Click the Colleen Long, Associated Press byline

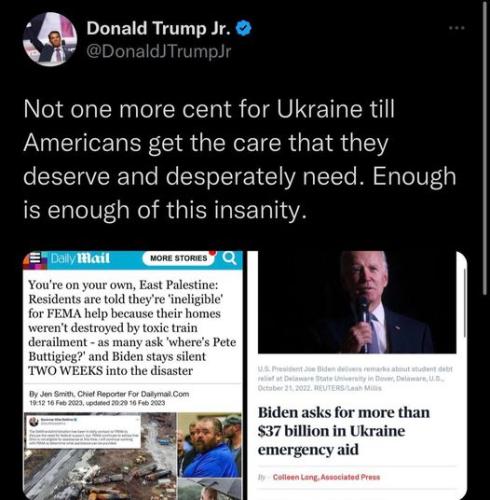(x=326, y=477)
